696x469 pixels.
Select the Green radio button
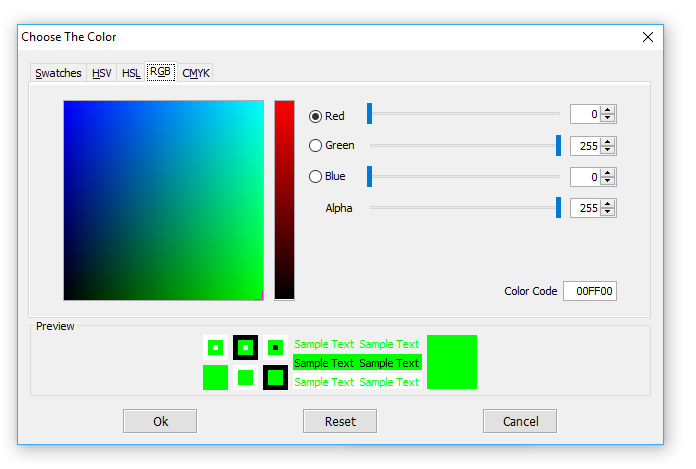315,146
